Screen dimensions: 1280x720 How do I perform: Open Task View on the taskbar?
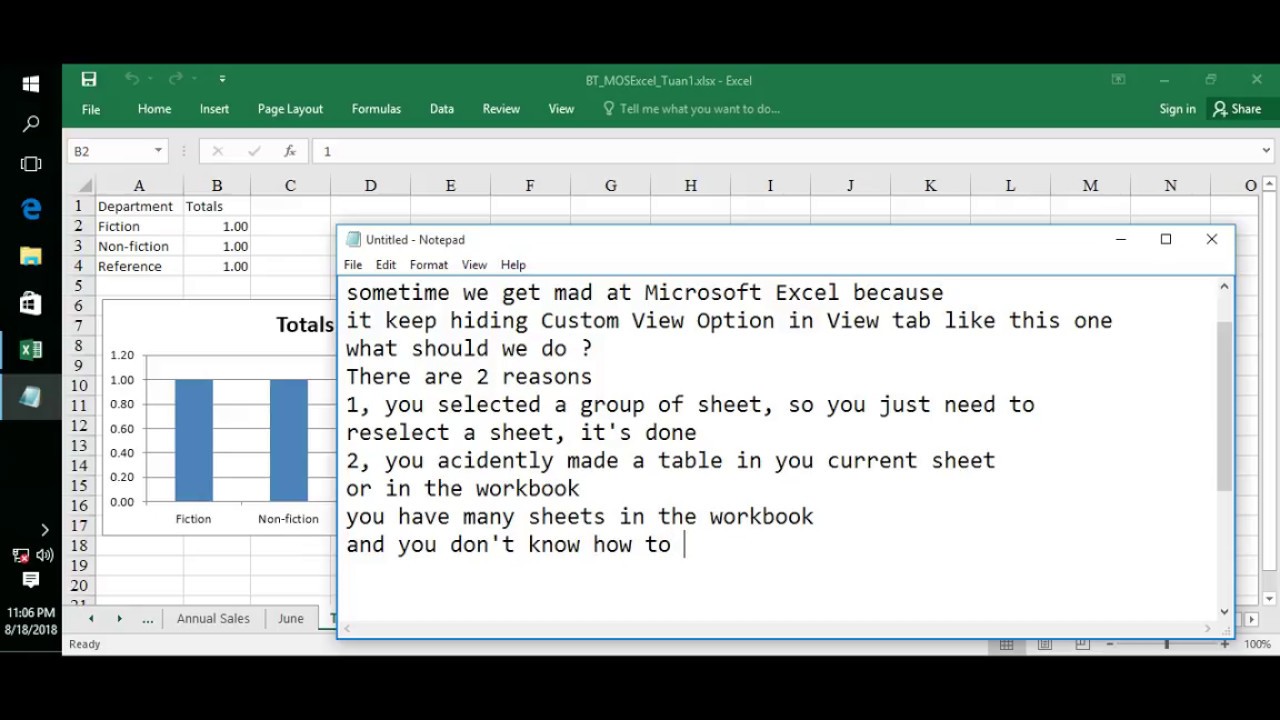[31, 164]
